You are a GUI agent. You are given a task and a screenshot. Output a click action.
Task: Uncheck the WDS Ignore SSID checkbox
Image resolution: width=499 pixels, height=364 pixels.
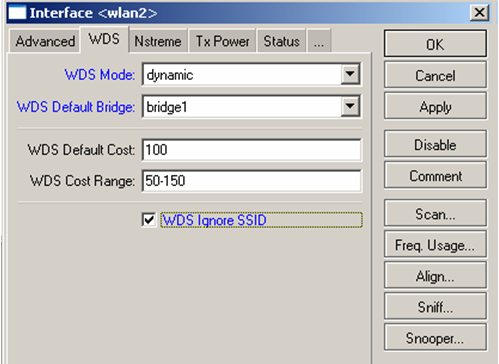[149, 220]
